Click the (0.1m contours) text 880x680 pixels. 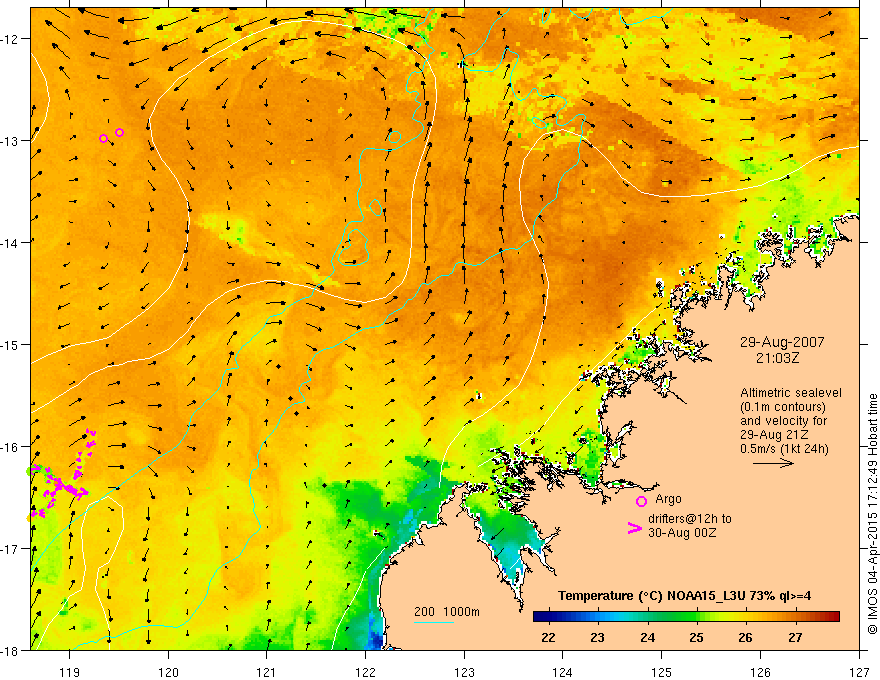coord(783,407)
